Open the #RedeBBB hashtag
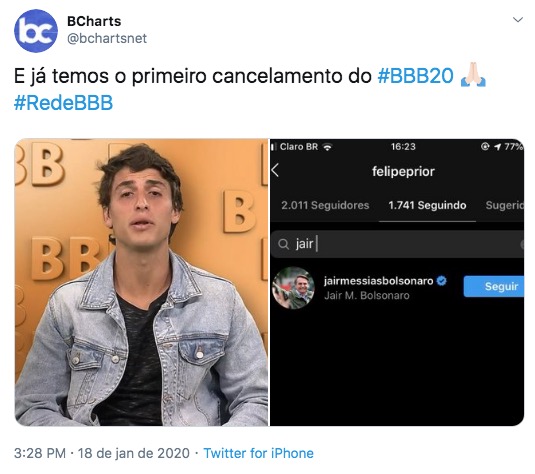535x474 pixels. coord(63,103)
